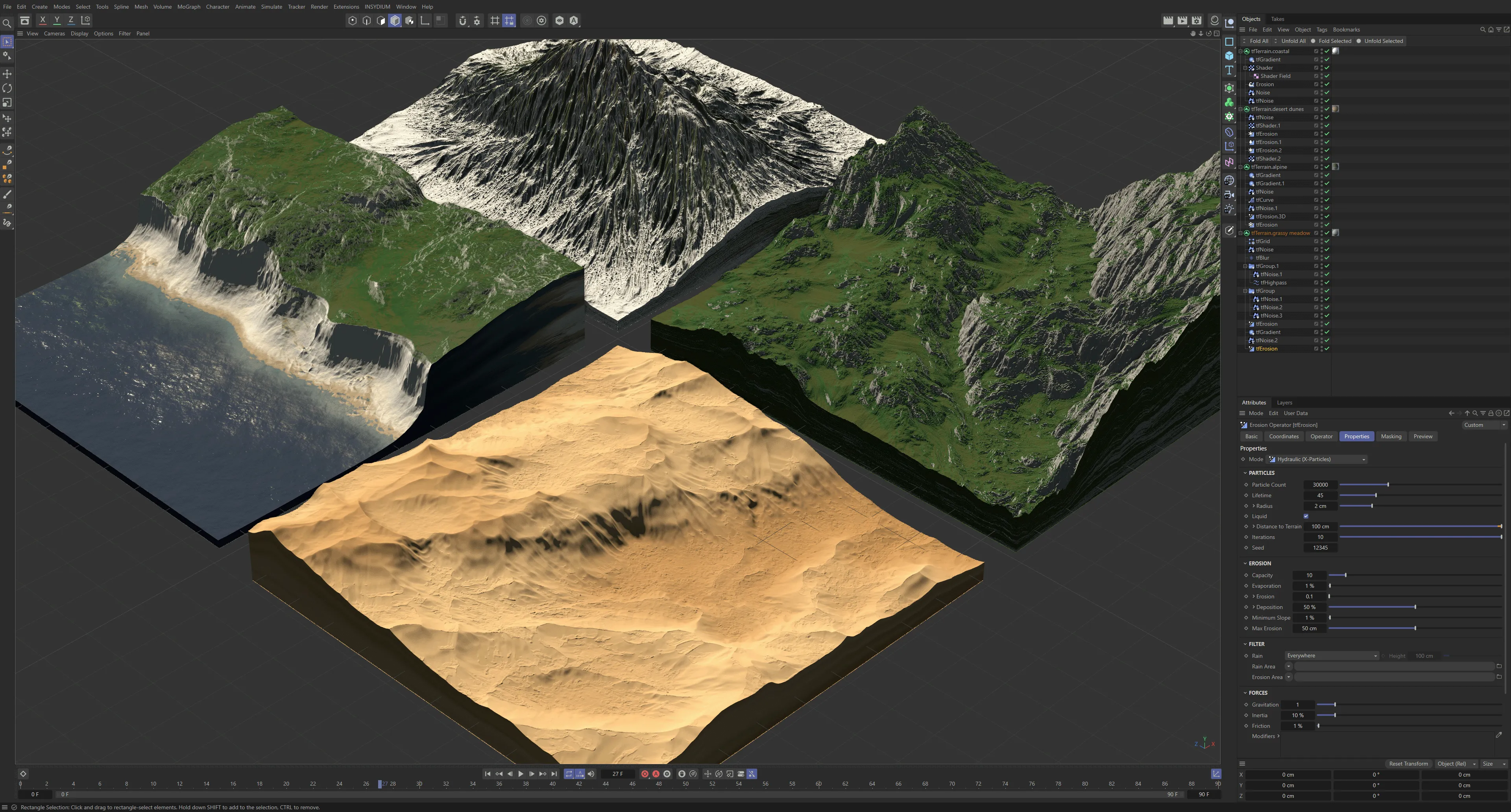This screenshot has height=812, width=1511.
Task: Toggle the X axis lock
Action: coord(42,20)
